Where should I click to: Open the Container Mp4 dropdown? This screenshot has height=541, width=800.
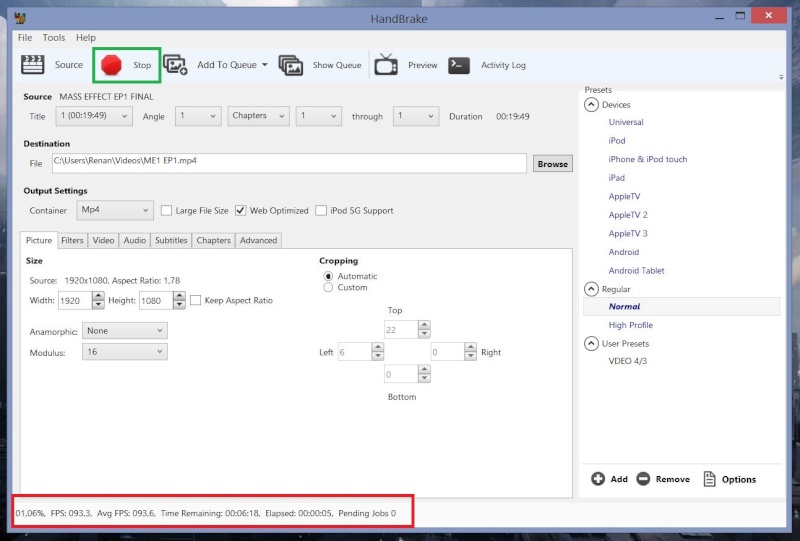click(115, 210)
